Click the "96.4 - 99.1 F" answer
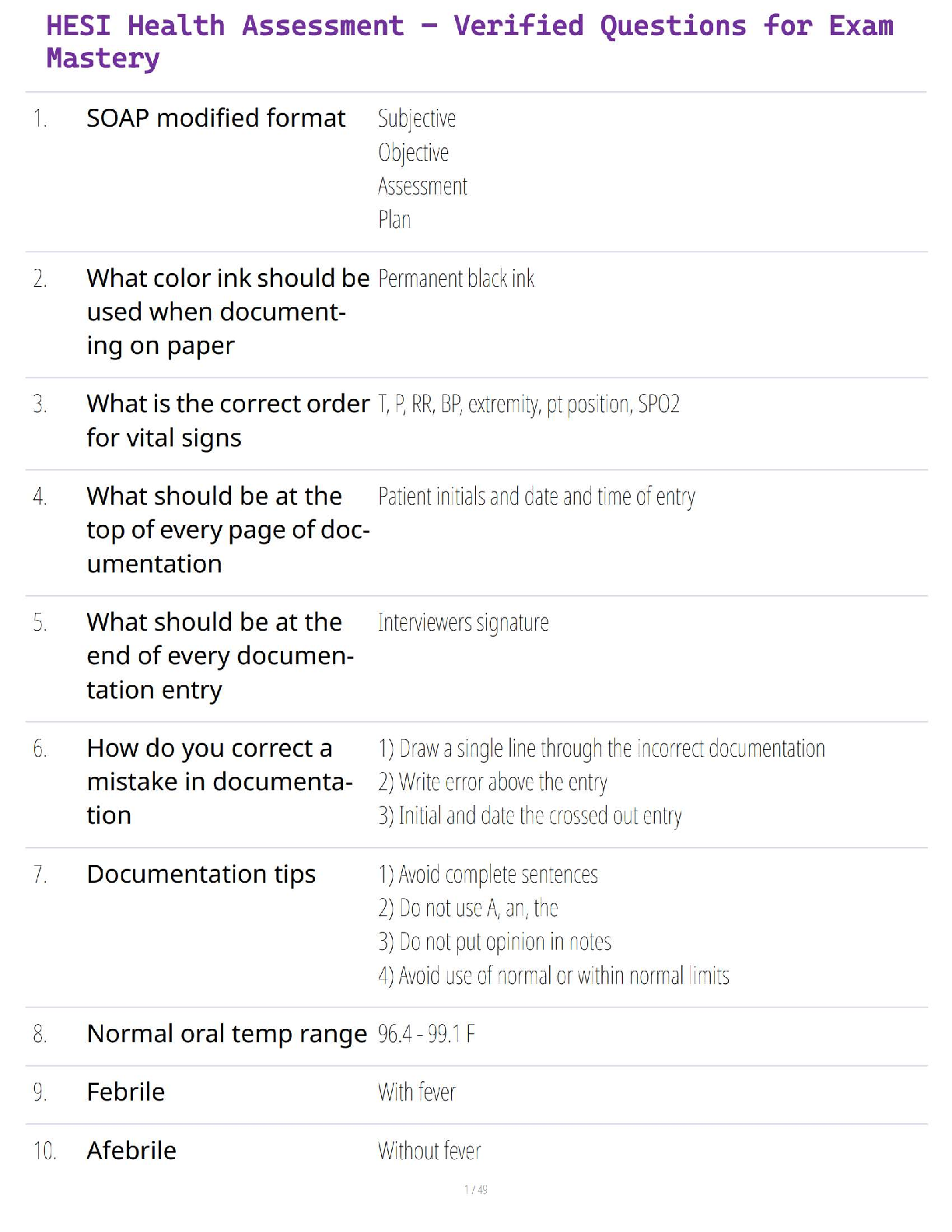 pyautogui.click(x=426, y=1034)
